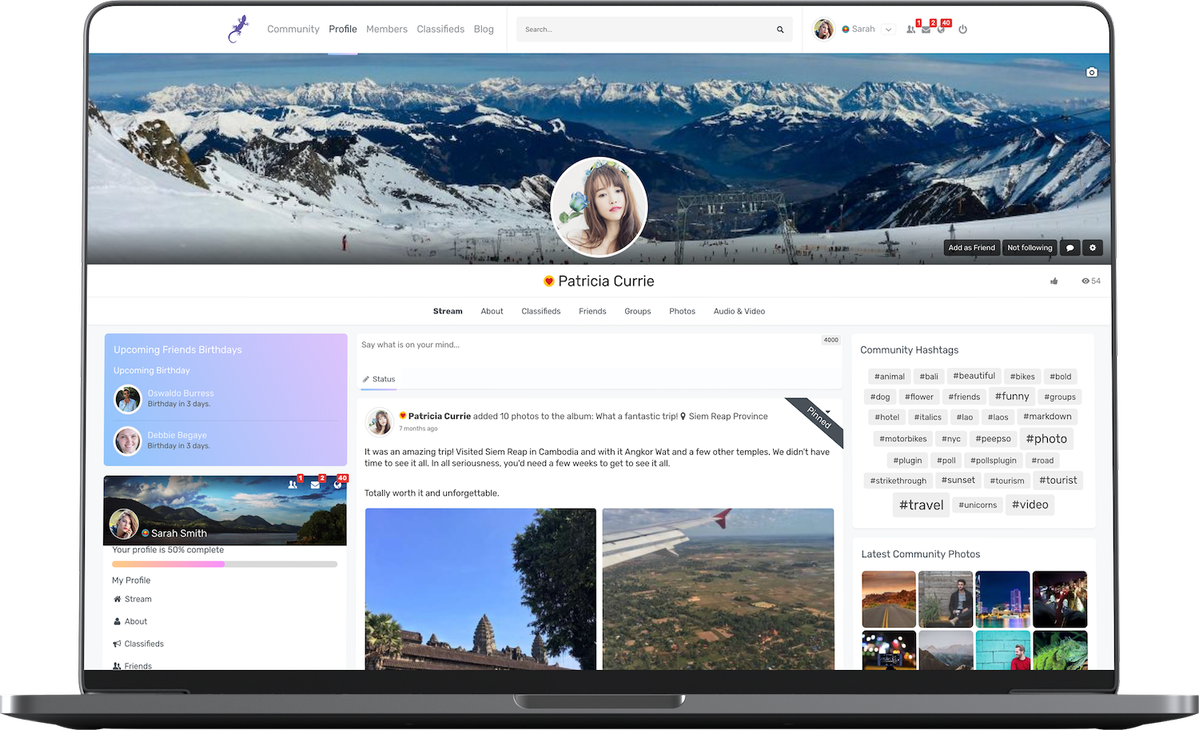Open the Audio & Video tab
1199x730 pixels.
click(x=739, y=311)
